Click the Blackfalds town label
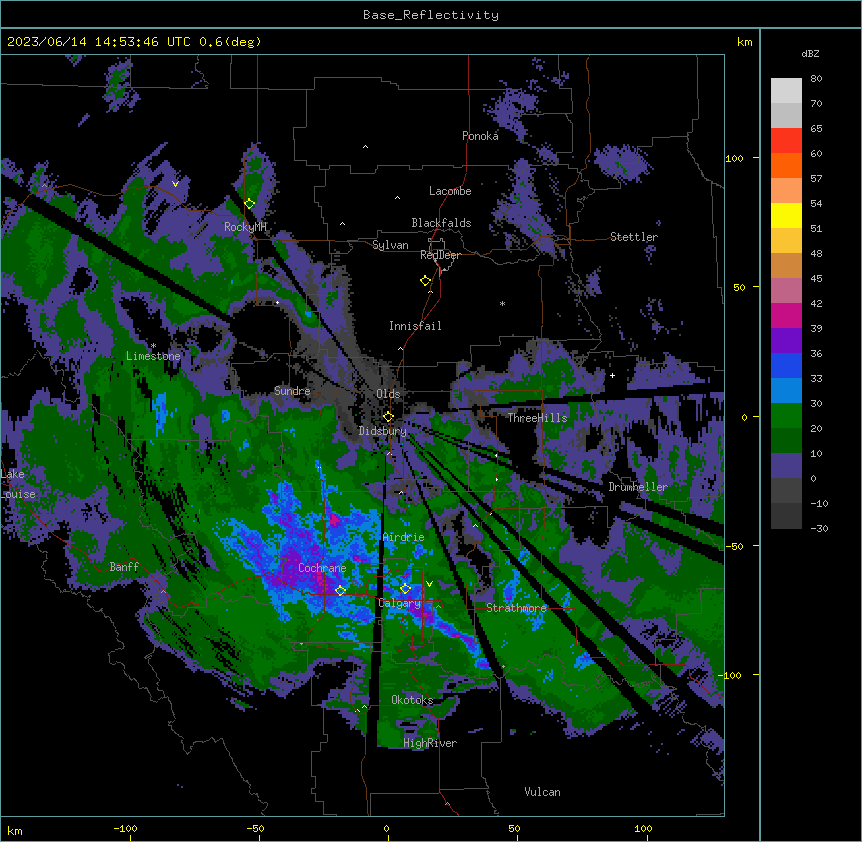The image size is (862, 842). [441, 223]
